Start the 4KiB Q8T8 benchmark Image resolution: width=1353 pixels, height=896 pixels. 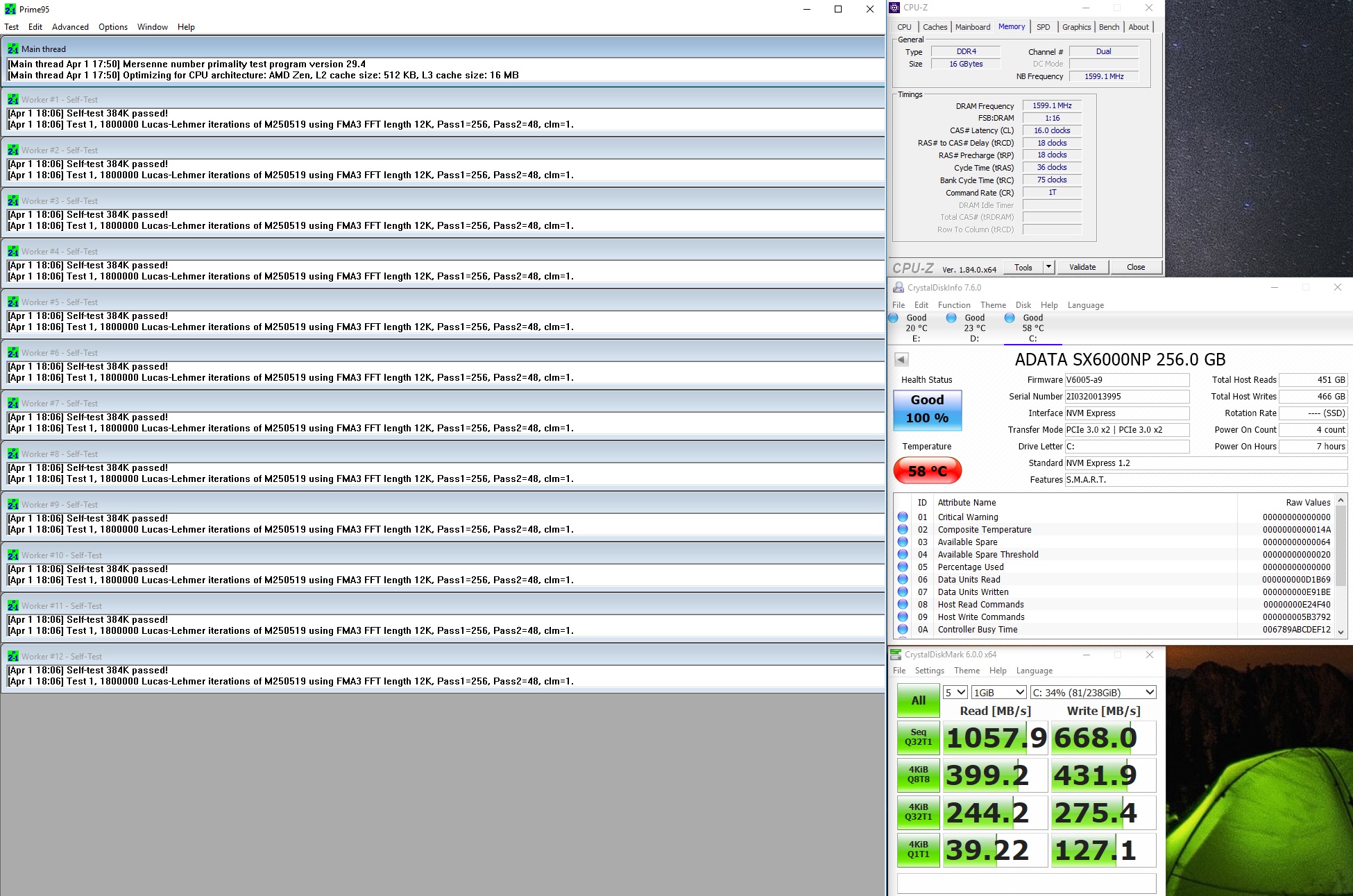click(x=919, y=775)
